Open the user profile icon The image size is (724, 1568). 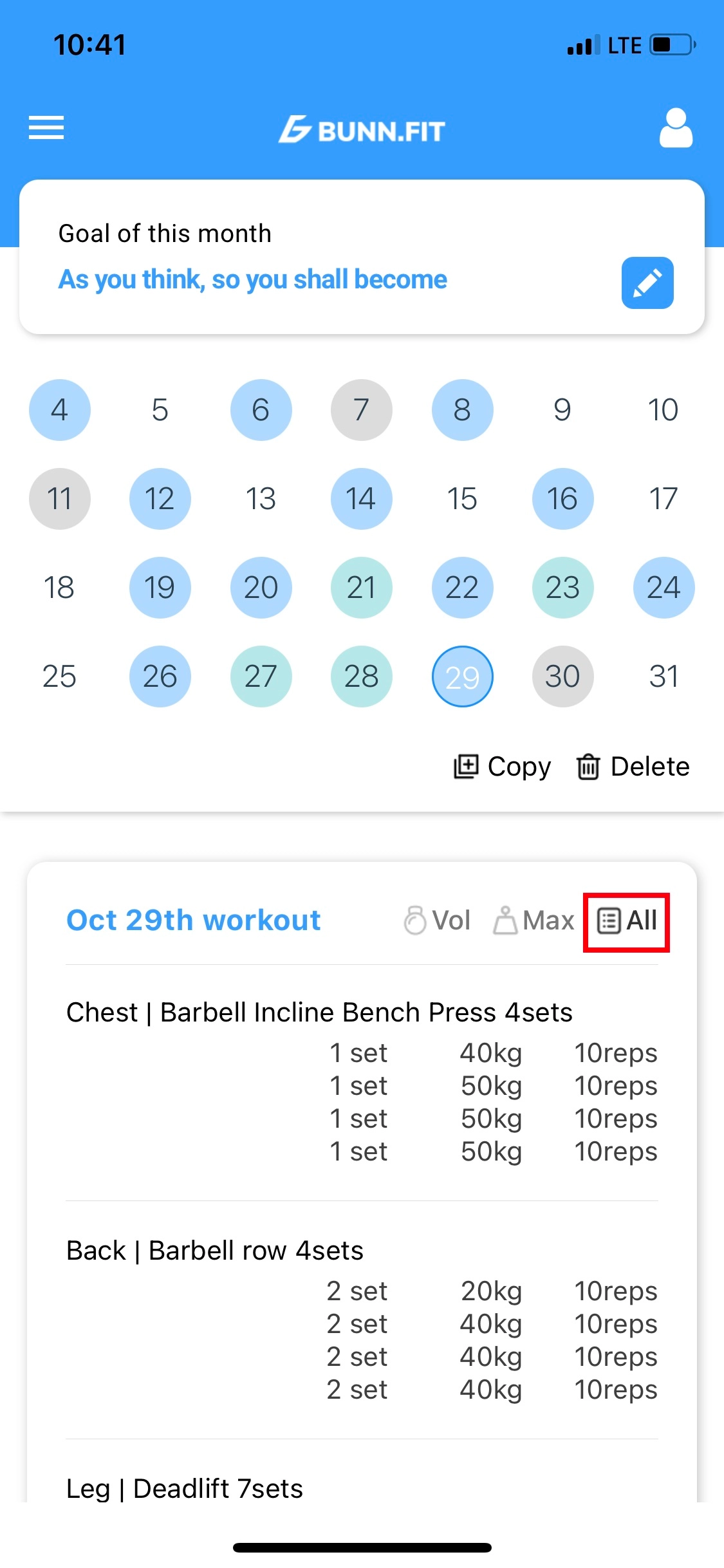[676, 128]
